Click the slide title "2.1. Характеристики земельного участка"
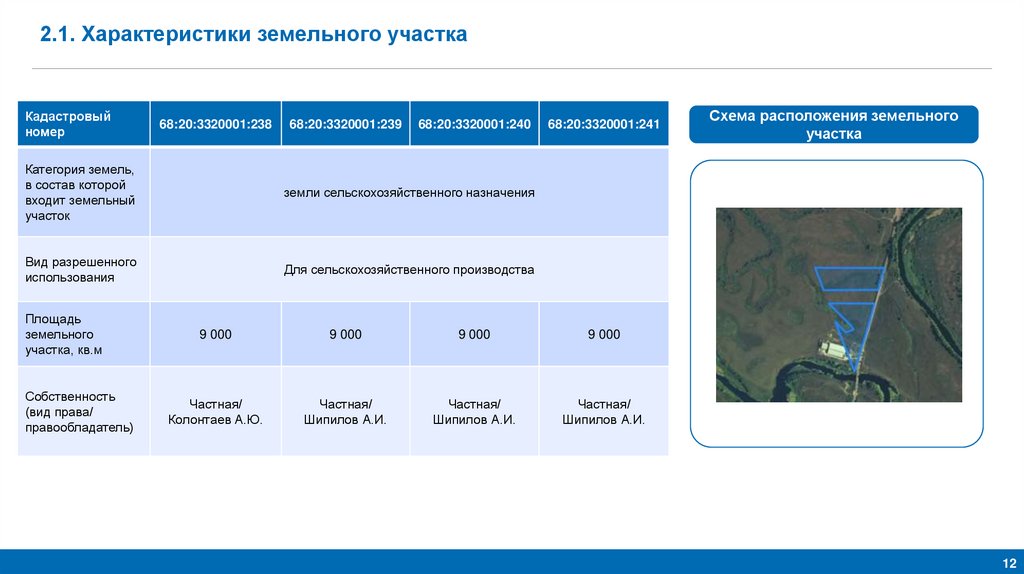The height and width of the screenshot is (574, 1024). (253, 34)
